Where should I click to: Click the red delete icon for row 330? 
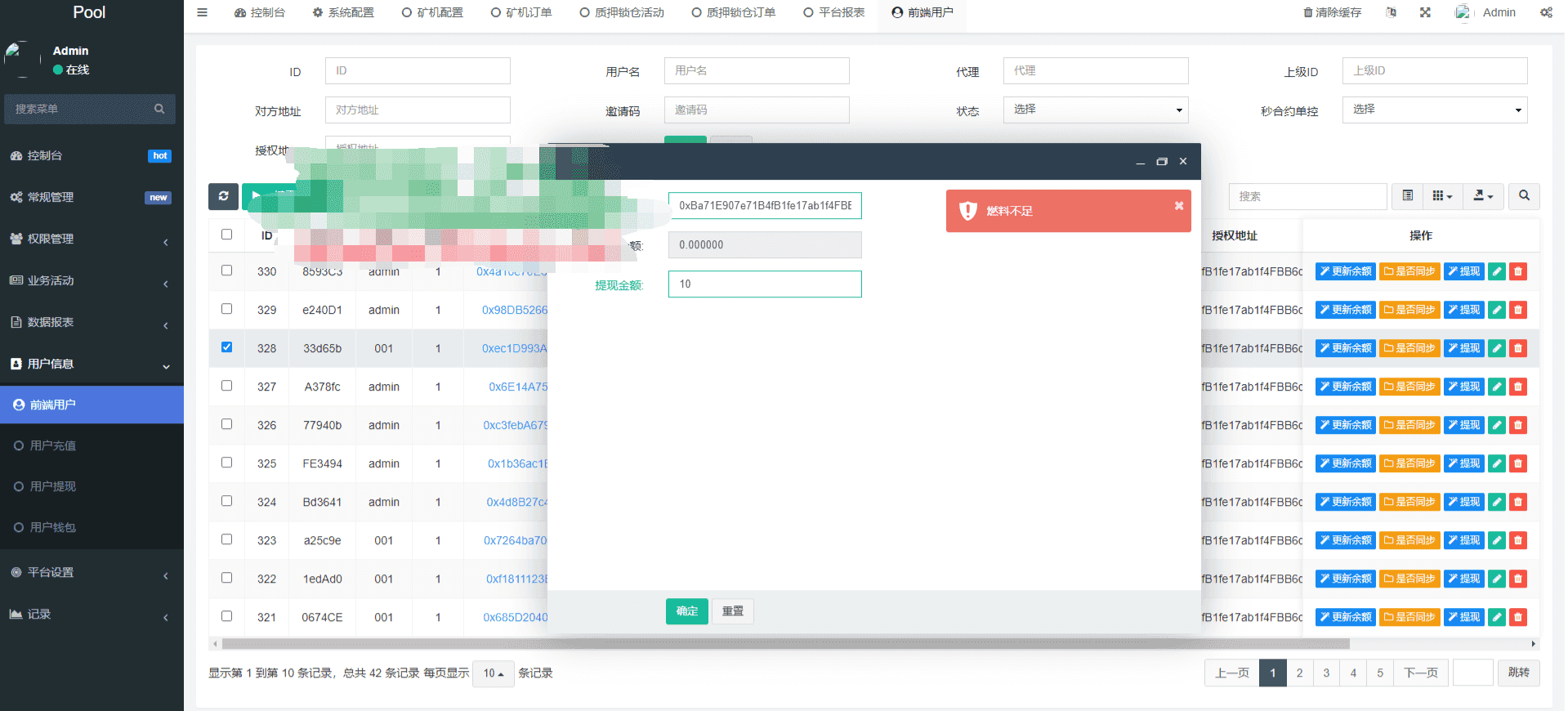point(1518,271)
